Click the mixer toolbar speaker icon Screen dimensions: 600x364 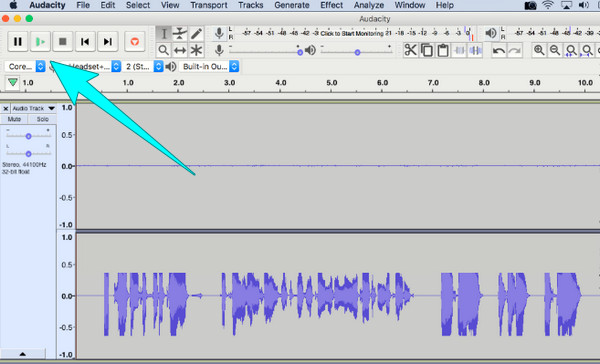click(x=311, y=50)
